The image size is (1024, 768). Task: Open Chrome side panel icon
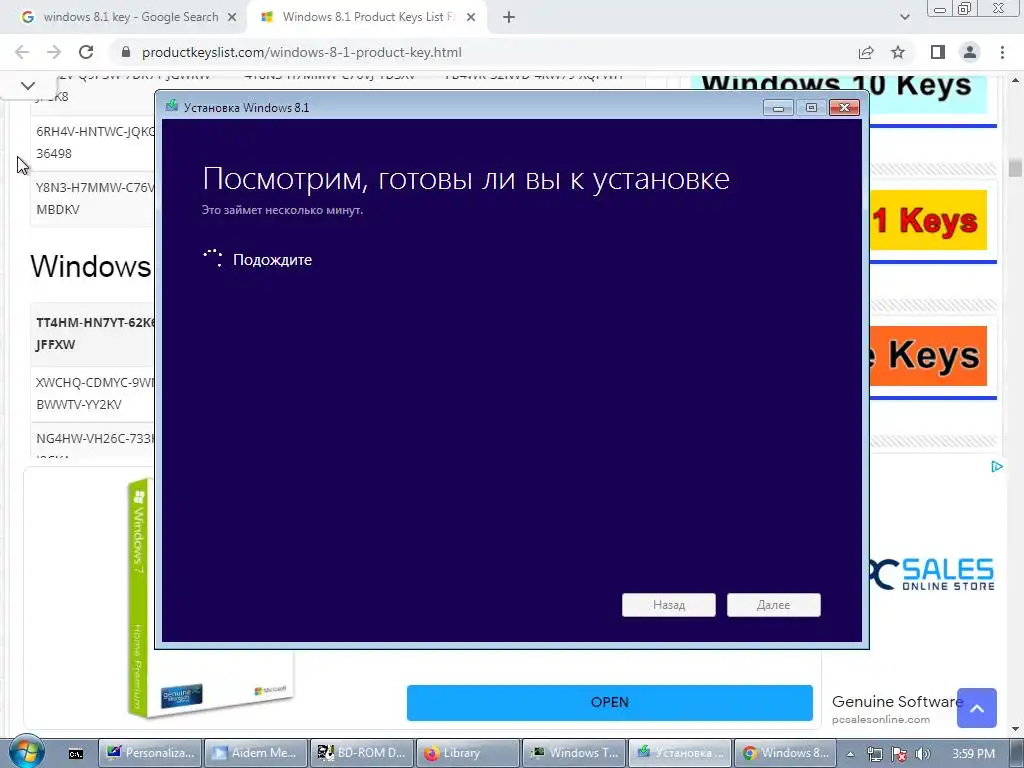(938, 52)
